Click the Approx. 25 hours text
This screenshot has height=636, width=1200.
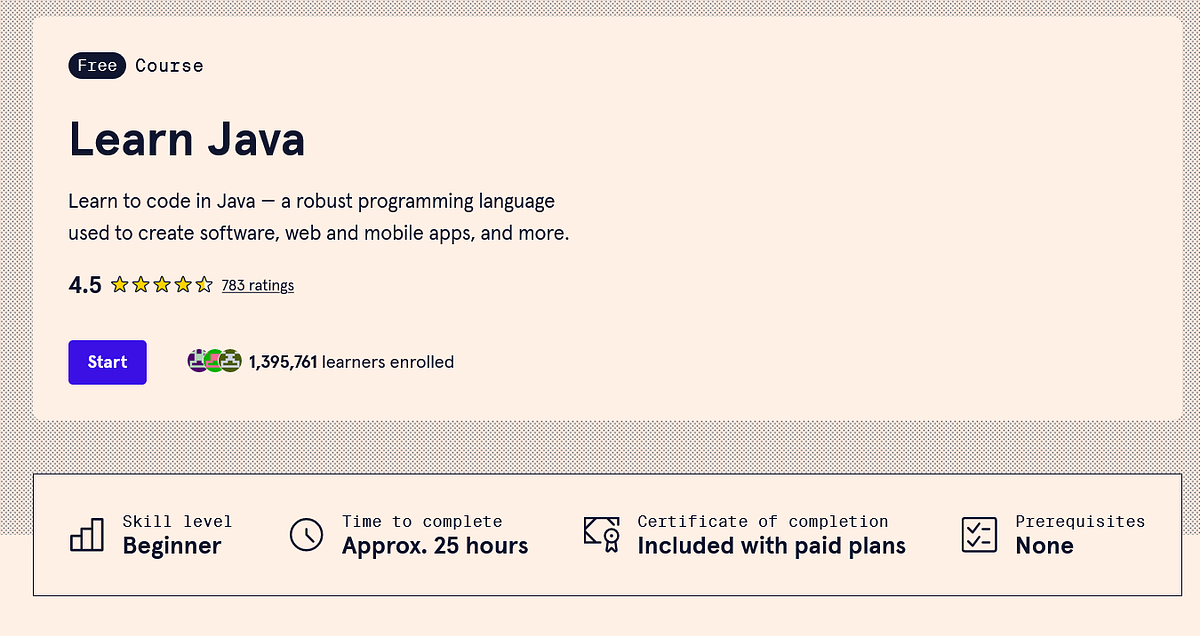pyautogui.click(x=435, y=546)
